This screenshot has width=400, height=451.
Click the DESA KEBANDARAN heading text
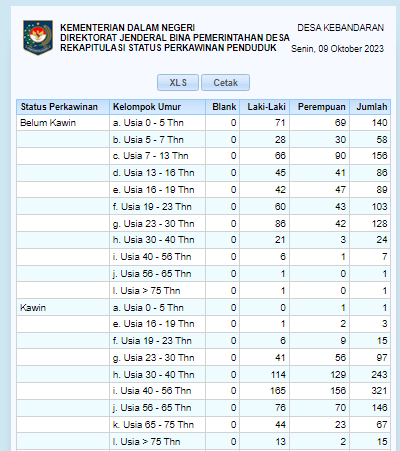pos(340,28)
